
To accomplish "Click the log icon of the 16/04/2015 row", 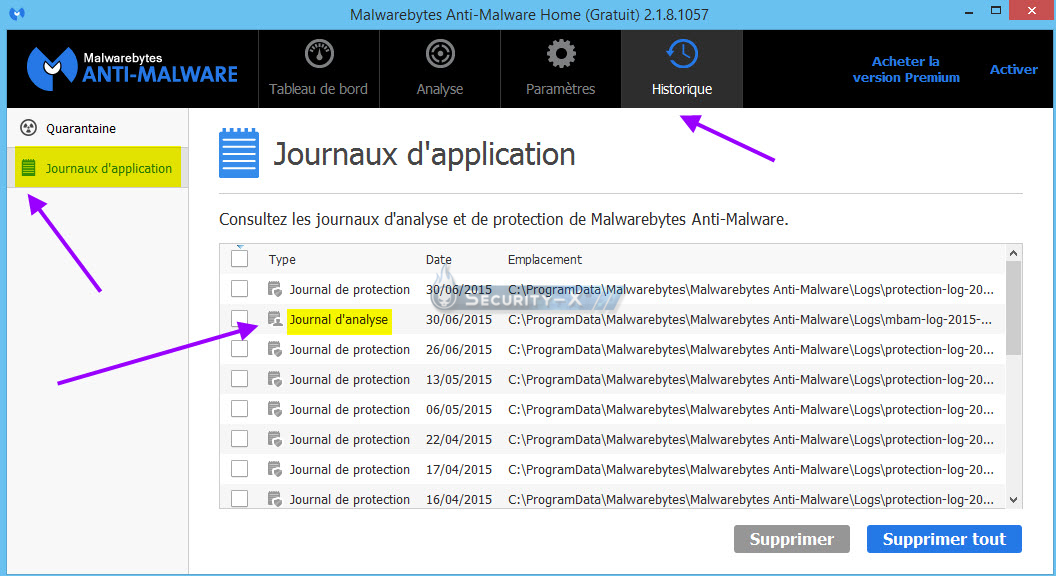I will [275, 499].
